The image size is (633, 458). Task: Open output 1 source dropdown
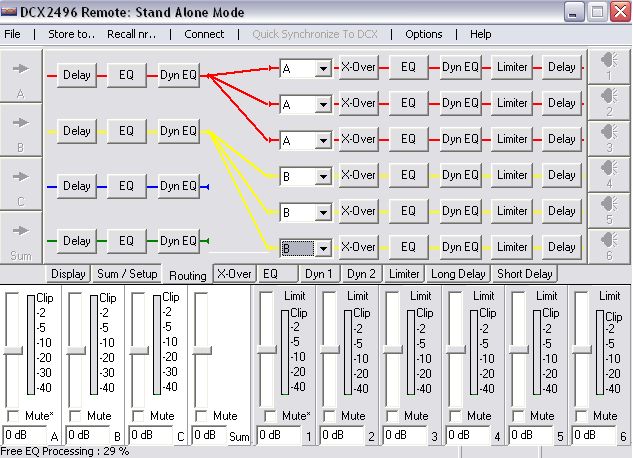click(x=323, y=69)
